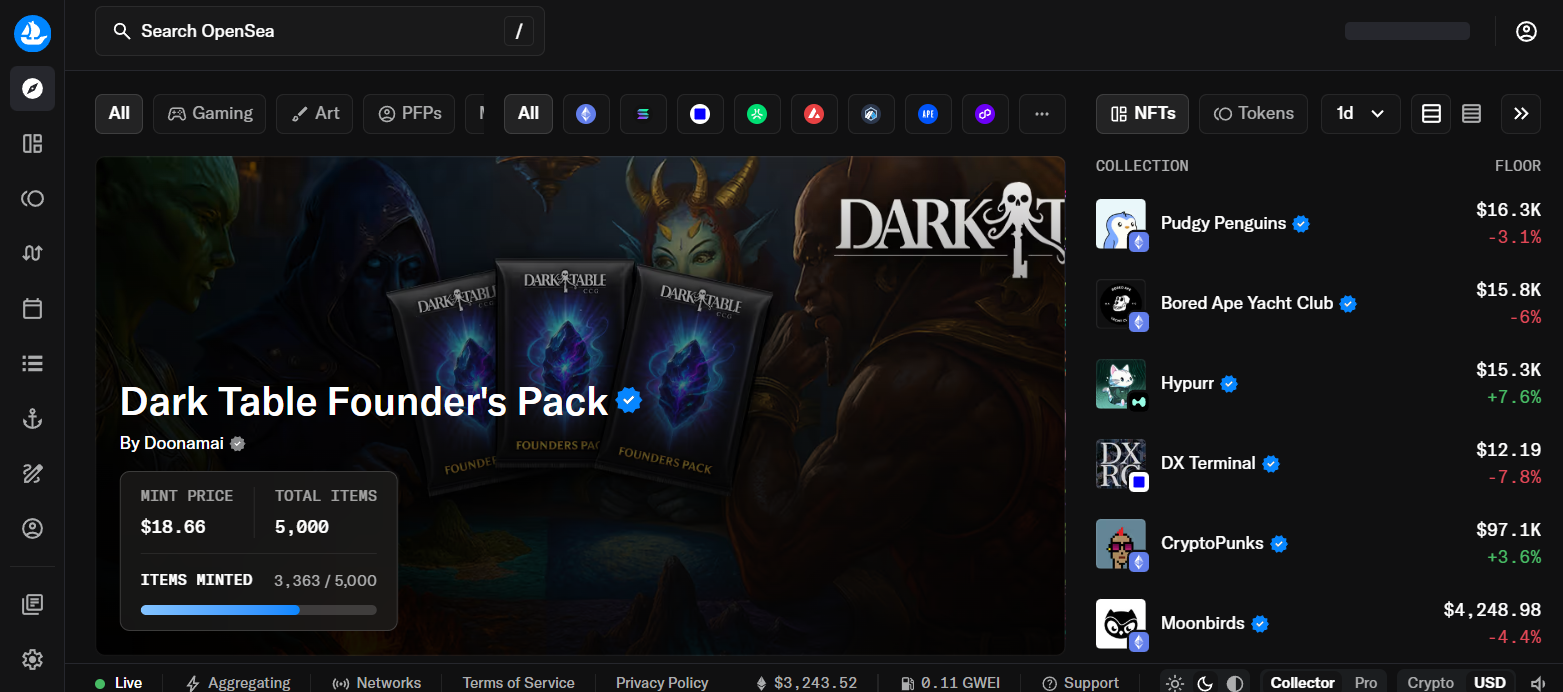The image size is (1563, 692).
Task: Switch to the Tokens tab
Action: coord(1254,114)
